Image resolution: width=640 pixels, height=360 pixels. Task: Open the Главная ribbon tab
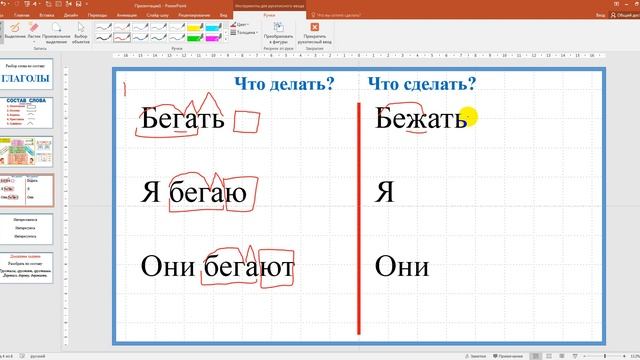(x=22, y=15)
